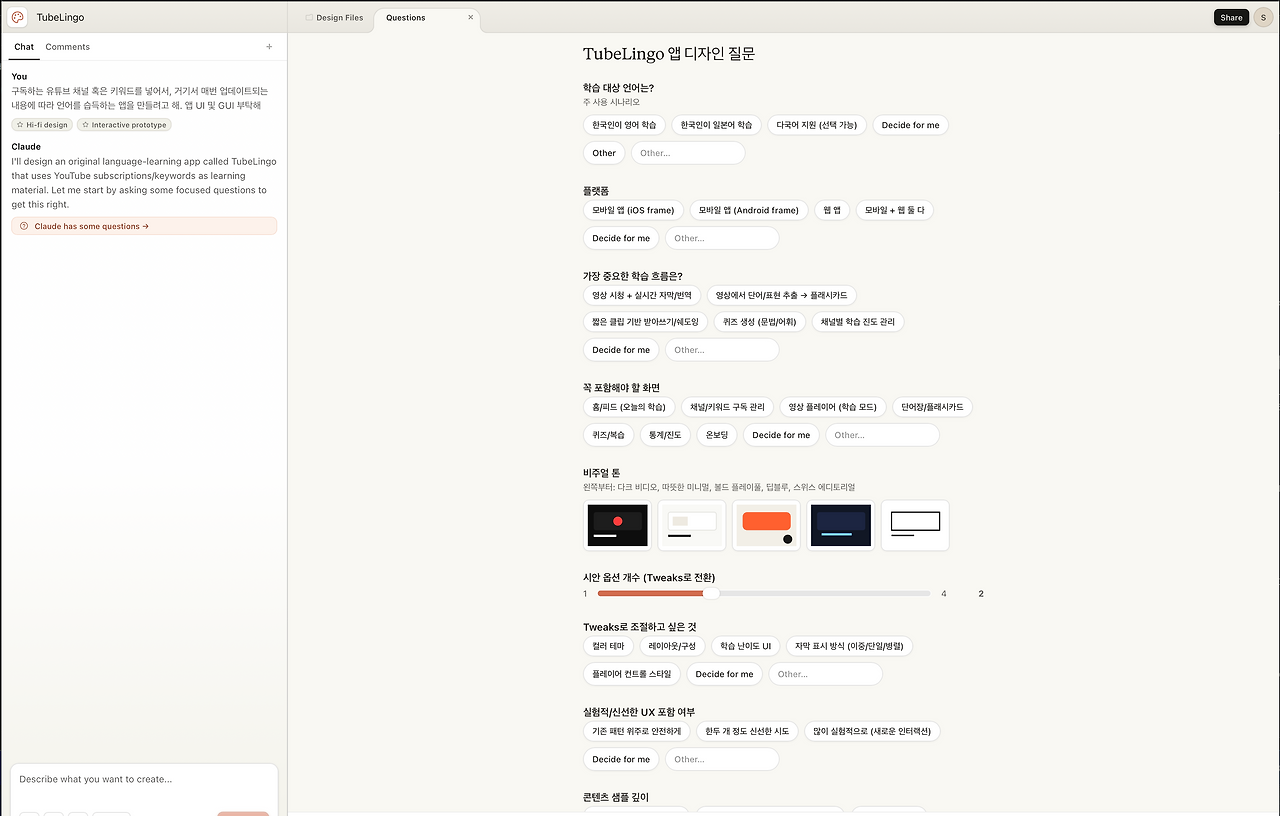Click the Hi-fi design tag

pyautogui.click(x=42, y=125)
